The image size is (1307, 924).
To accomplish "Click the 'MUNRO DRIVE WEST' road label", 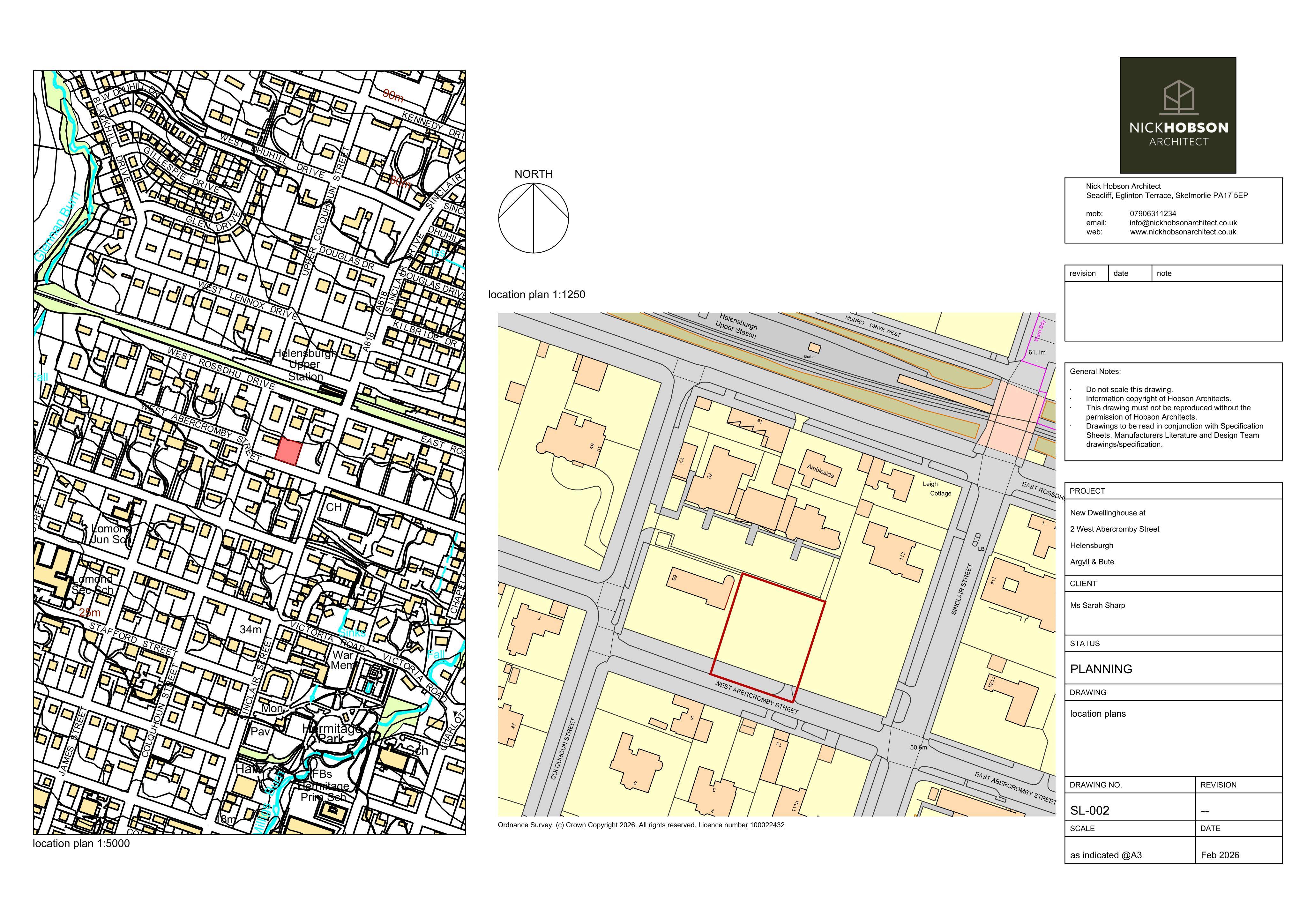I will pyautogui.click(x=873, y=326).
